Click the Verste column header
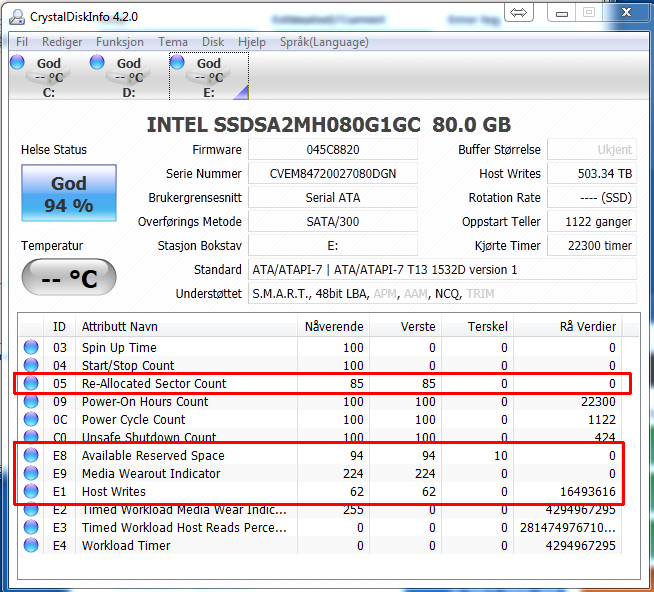Screen dimensions: 654x592 pyautogui.click(x=405, y=326)
